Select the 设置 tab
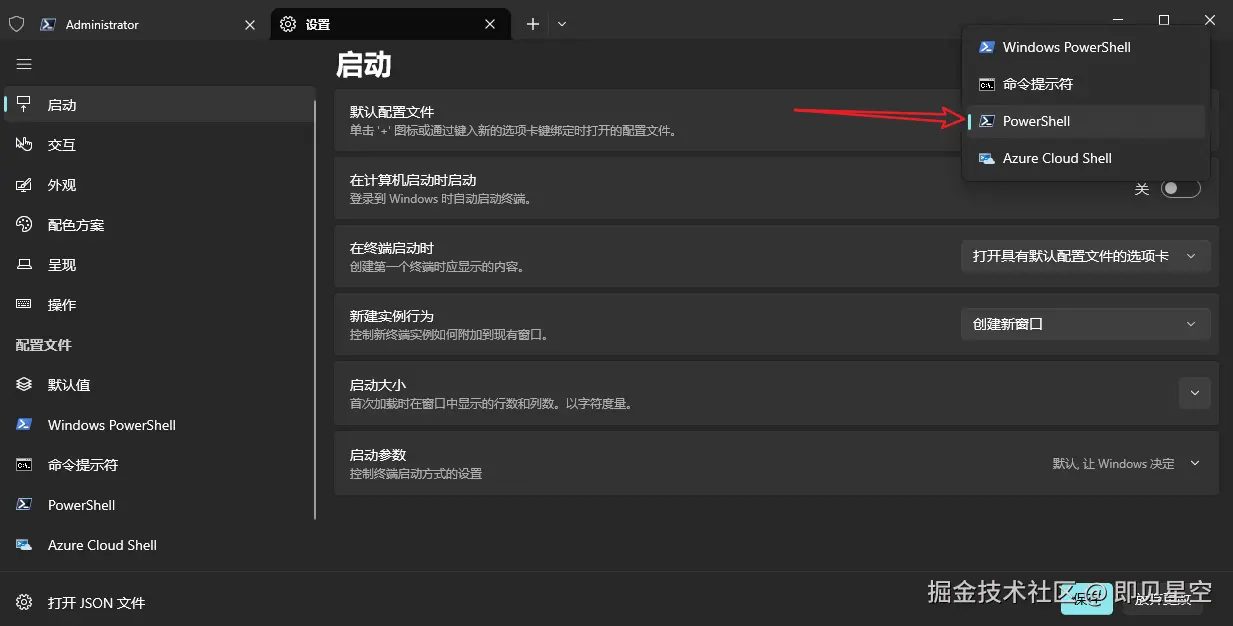The width and height of the screenshot is (1233, 626). tap(390, 24)
